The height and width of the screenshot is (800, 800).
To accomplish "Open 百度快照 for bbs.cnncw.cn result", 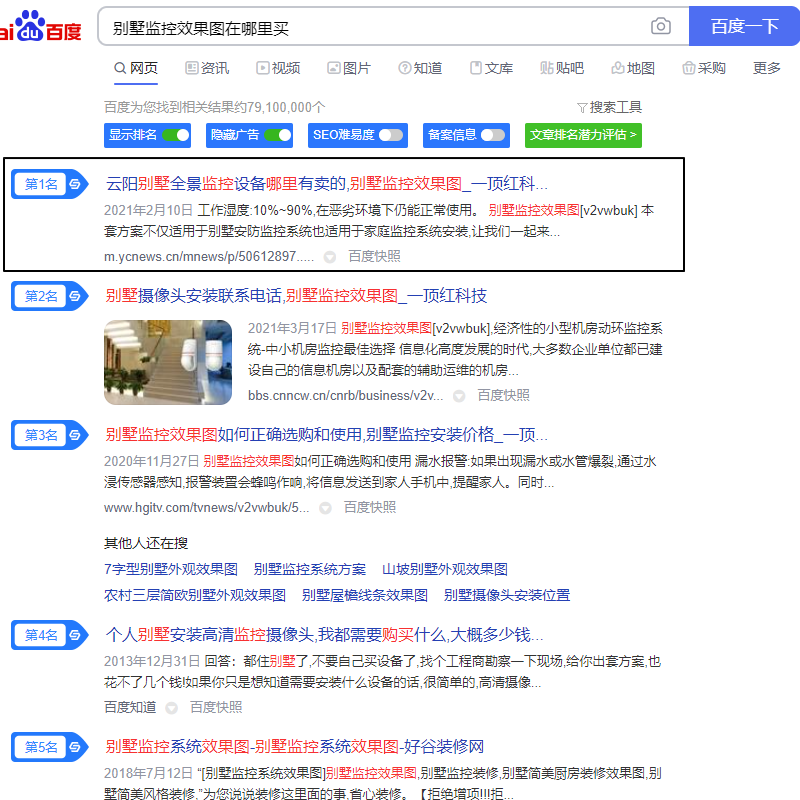I will (503, 395).
